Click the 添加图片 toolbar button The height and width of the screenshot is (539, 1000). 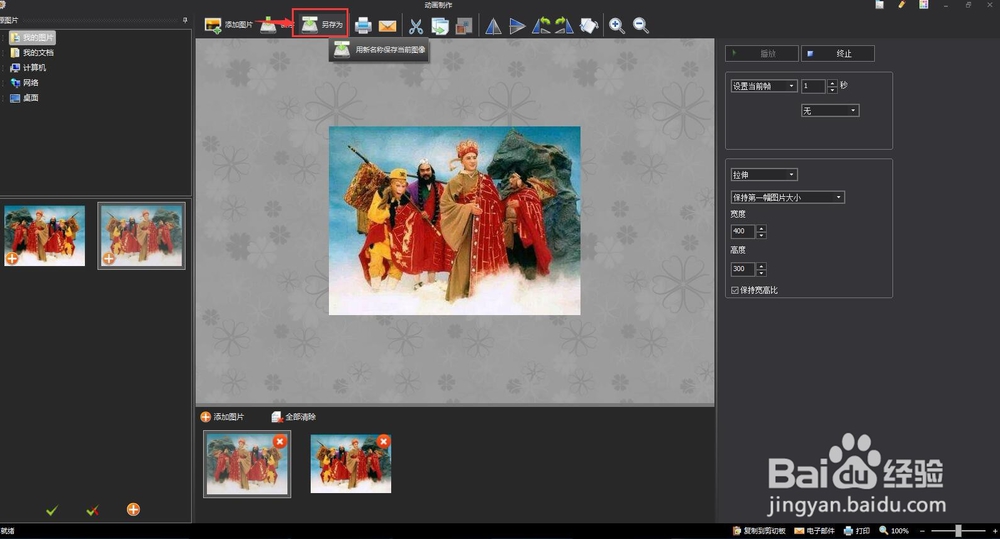tap(229, 25)
